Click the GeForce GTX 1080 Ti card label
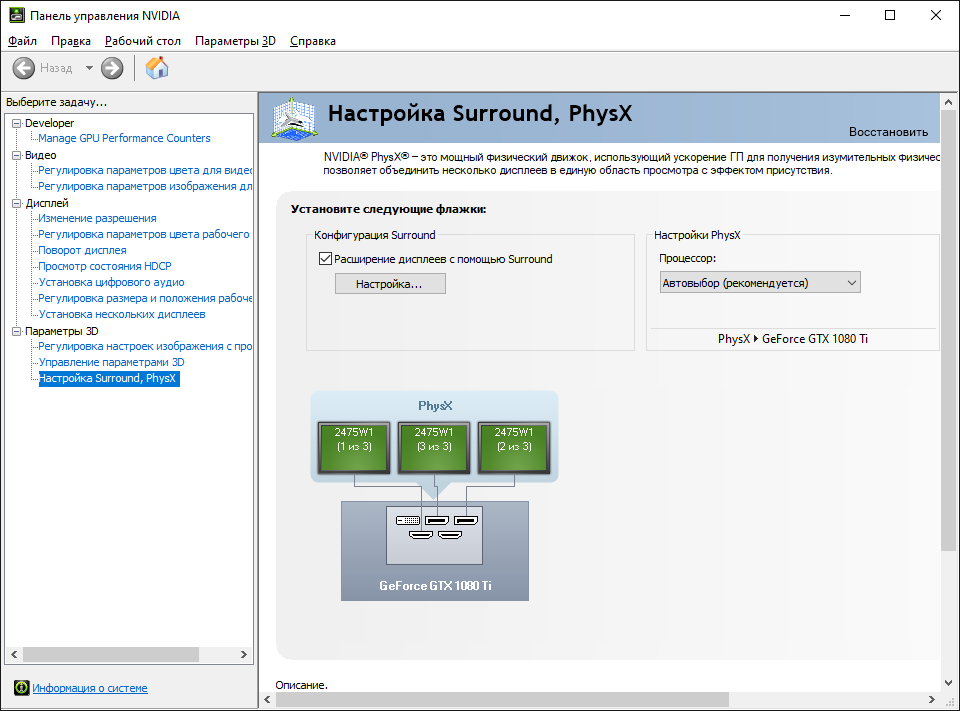Viewport: 960px width, 711px height. pyautogui.click(x=435, y=585)
